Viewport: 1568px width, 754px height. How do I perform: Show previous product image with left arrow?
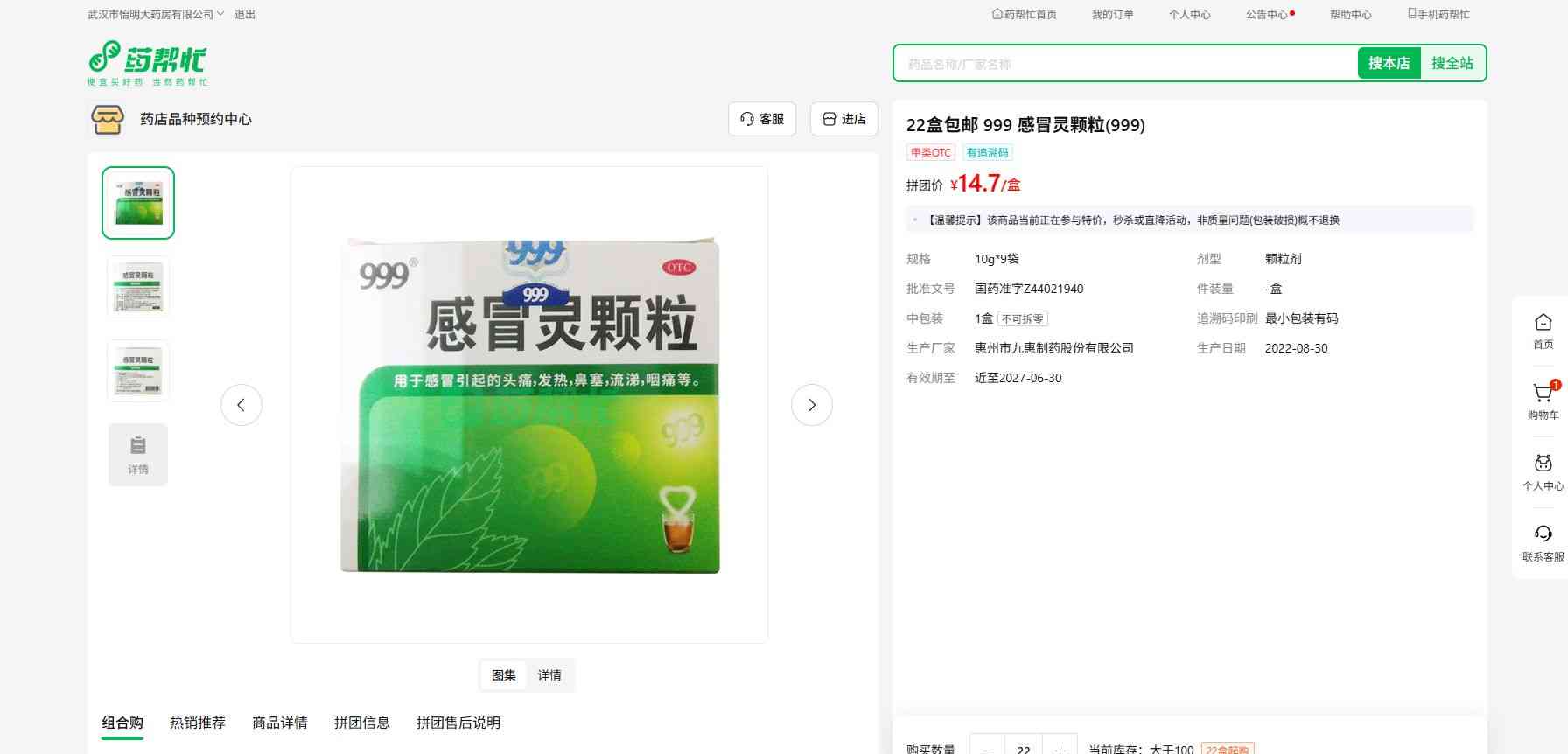[x=241, y=405]
